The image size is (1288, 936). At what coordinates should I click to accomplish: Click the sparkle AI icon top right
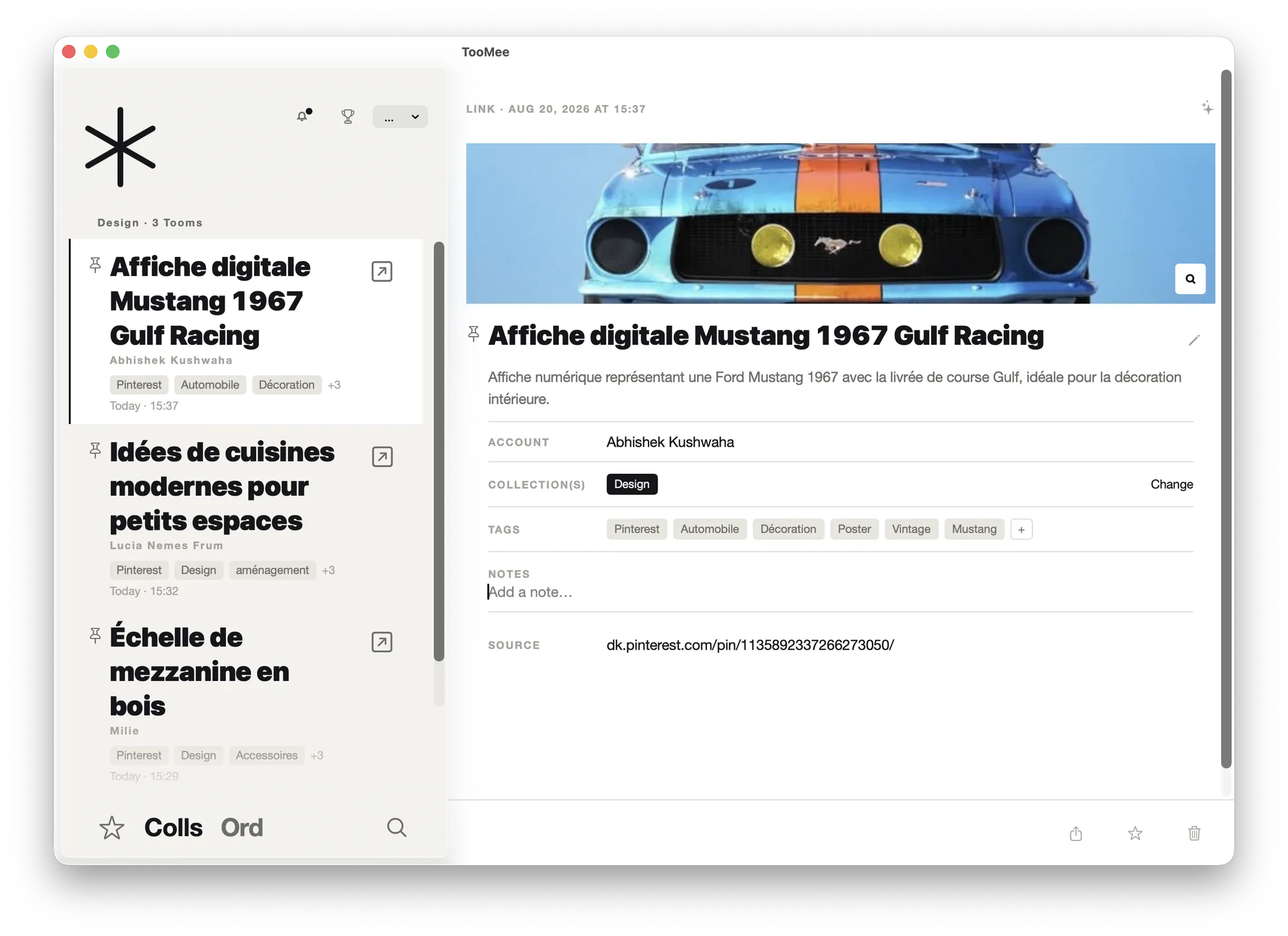click(1207, 108)
